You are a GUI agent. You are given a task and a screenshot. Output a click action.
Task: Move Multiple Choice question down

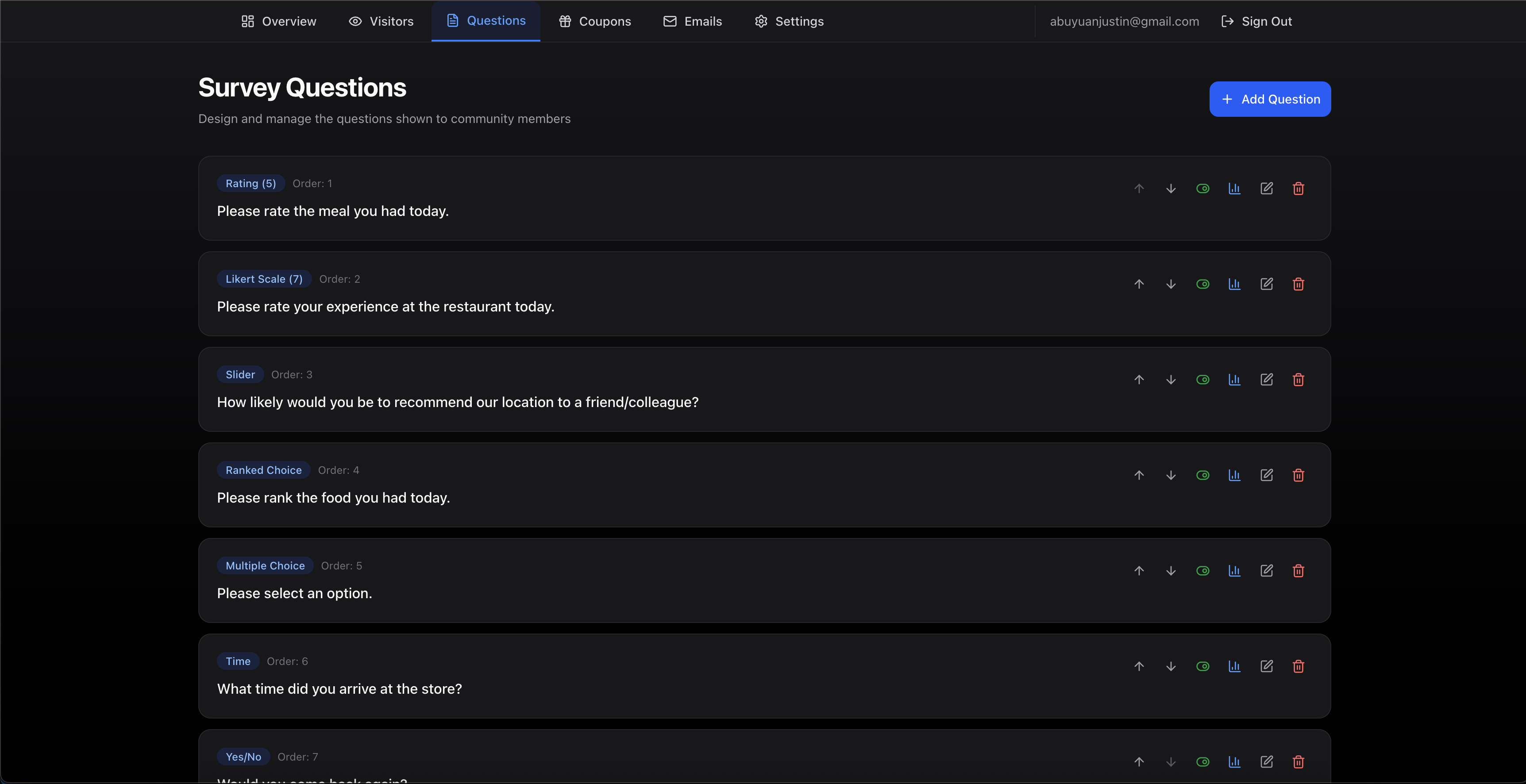pos(1171,571)
